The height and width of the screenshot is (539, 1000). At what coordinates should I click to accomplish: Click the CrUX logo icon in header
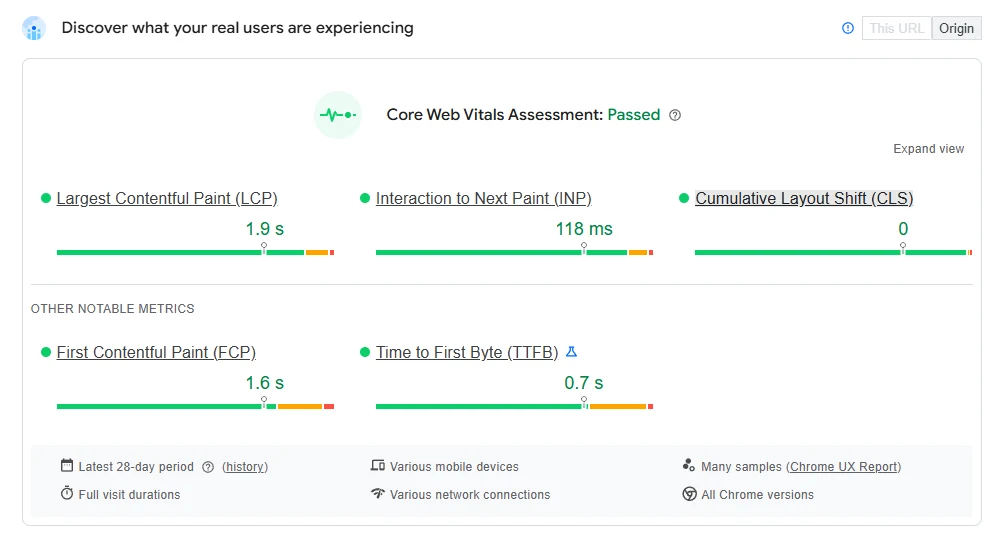tap(34, 28)
